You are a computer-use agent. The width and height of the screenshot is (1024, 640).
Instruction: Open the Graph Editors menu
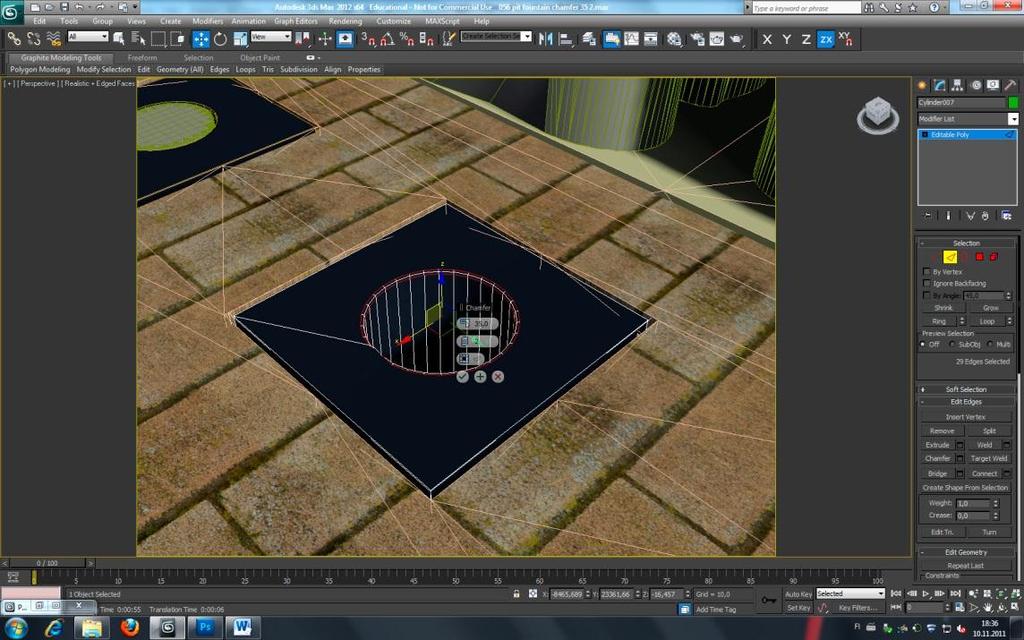(296, 21)
